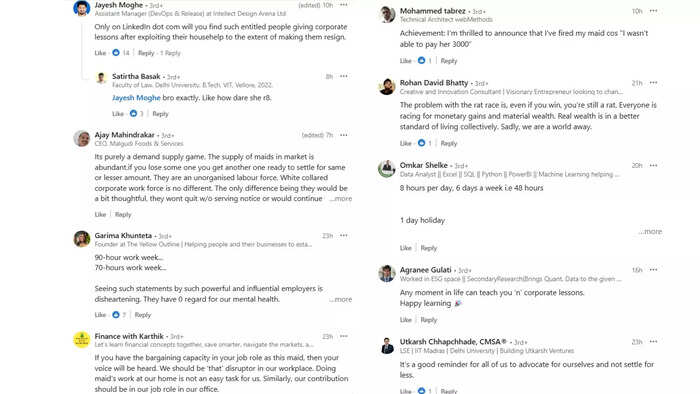Screen dimensions: 700x394
Task: Like Ajay Mahindrakar's comment
Action: tap(100, 215)
